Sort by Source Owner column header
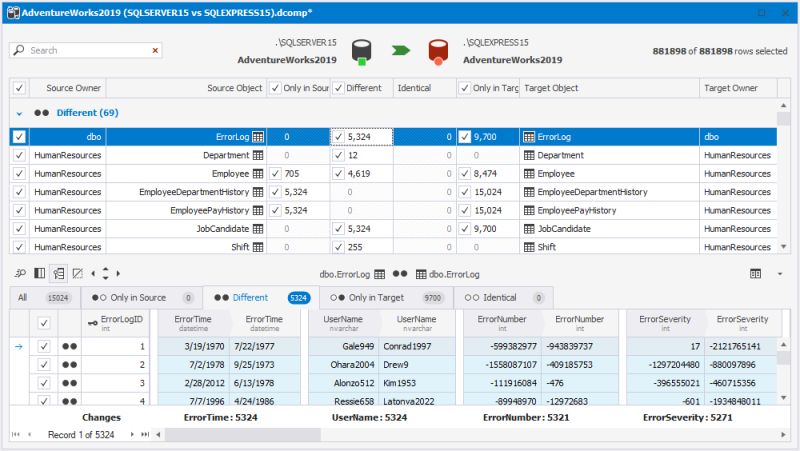 point(68,88)
